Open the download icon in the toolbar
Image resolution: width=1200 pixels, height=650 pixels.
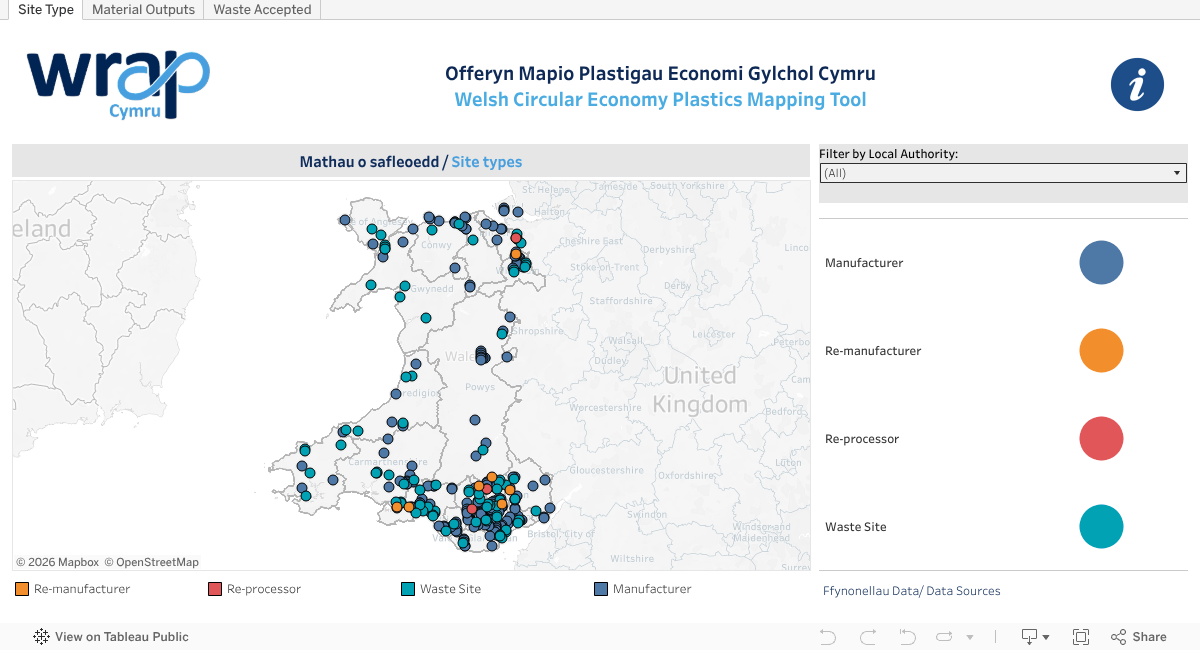[x=1030, y=637]
